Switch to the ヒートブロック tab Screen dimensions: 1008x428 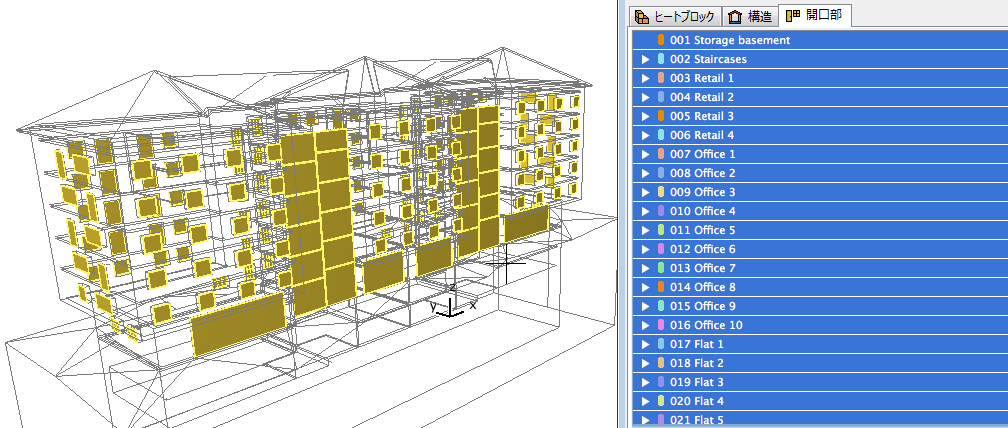click(x=674, y=16)
